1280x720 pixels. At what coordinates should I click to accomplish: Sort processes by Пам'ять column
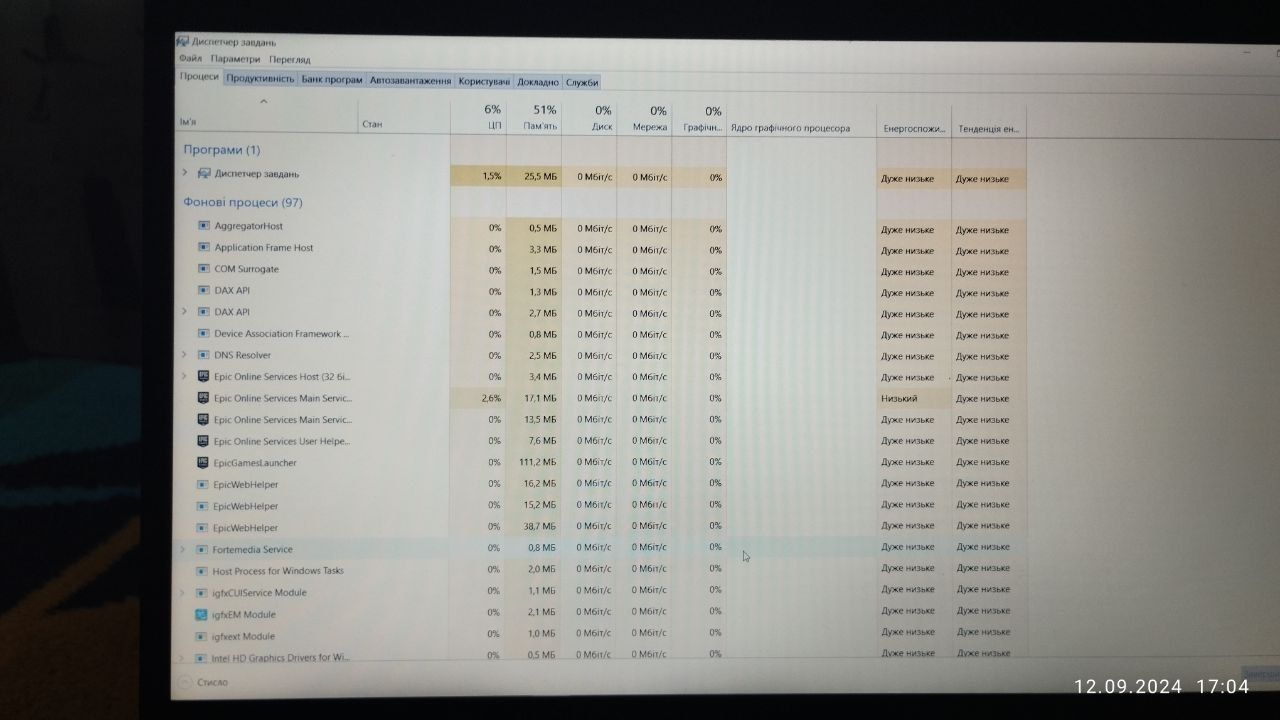click(534, 117)
